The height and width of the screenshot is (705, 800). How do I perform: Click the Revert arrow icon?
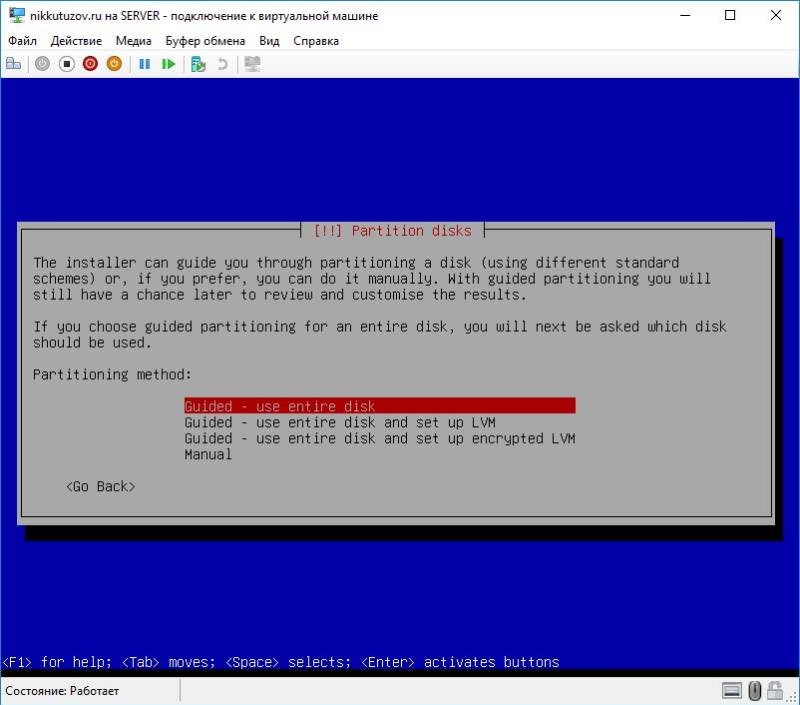tap(222, 64)
